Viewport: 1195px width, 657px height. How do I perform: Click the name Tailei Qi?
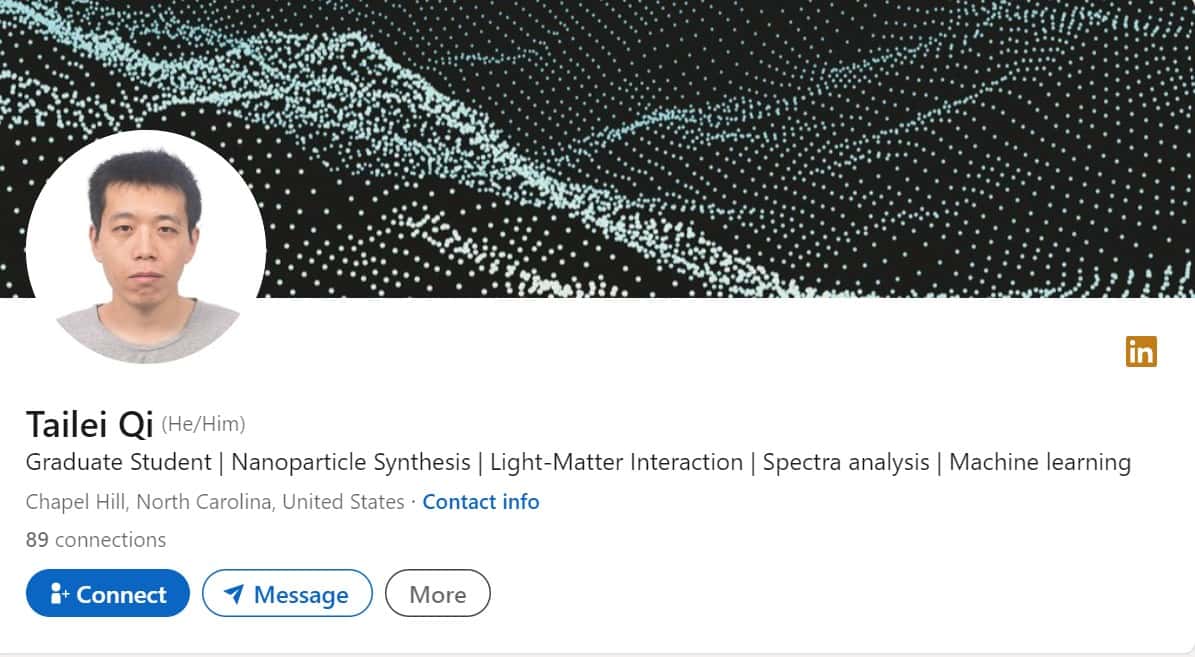89,424
